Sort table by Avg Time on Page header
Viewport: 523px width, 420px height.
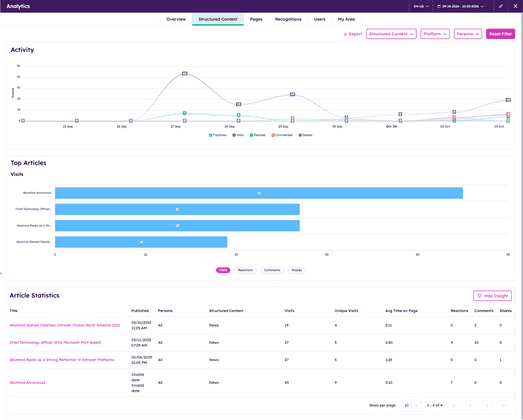[x=401, y=311]
